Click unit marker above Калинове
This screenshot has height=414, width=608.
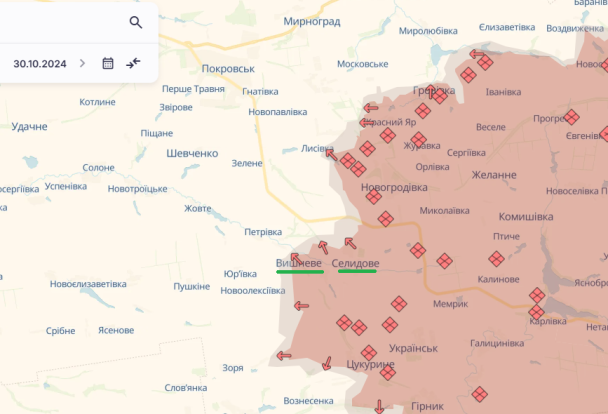point(496,259)
